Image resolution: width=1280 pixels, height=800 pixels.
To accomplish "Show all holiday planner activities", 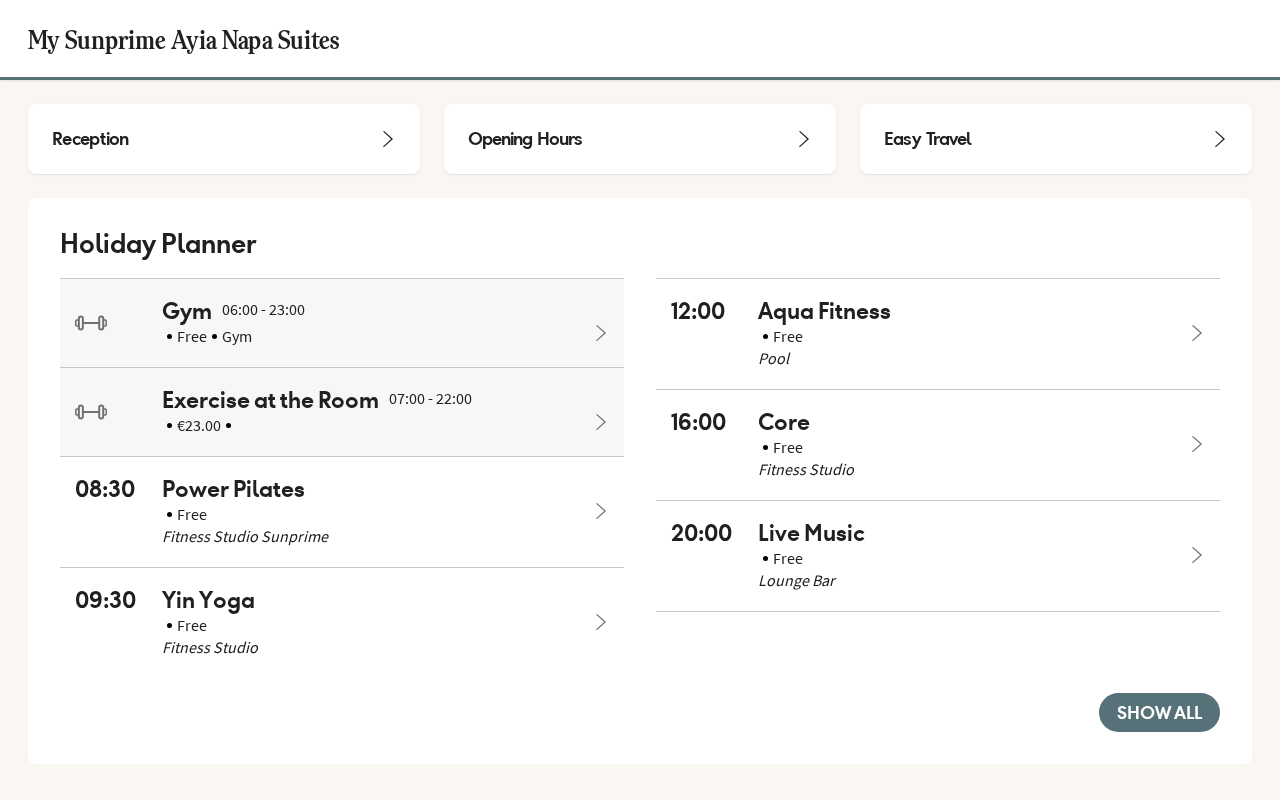I will (1159, 712).
